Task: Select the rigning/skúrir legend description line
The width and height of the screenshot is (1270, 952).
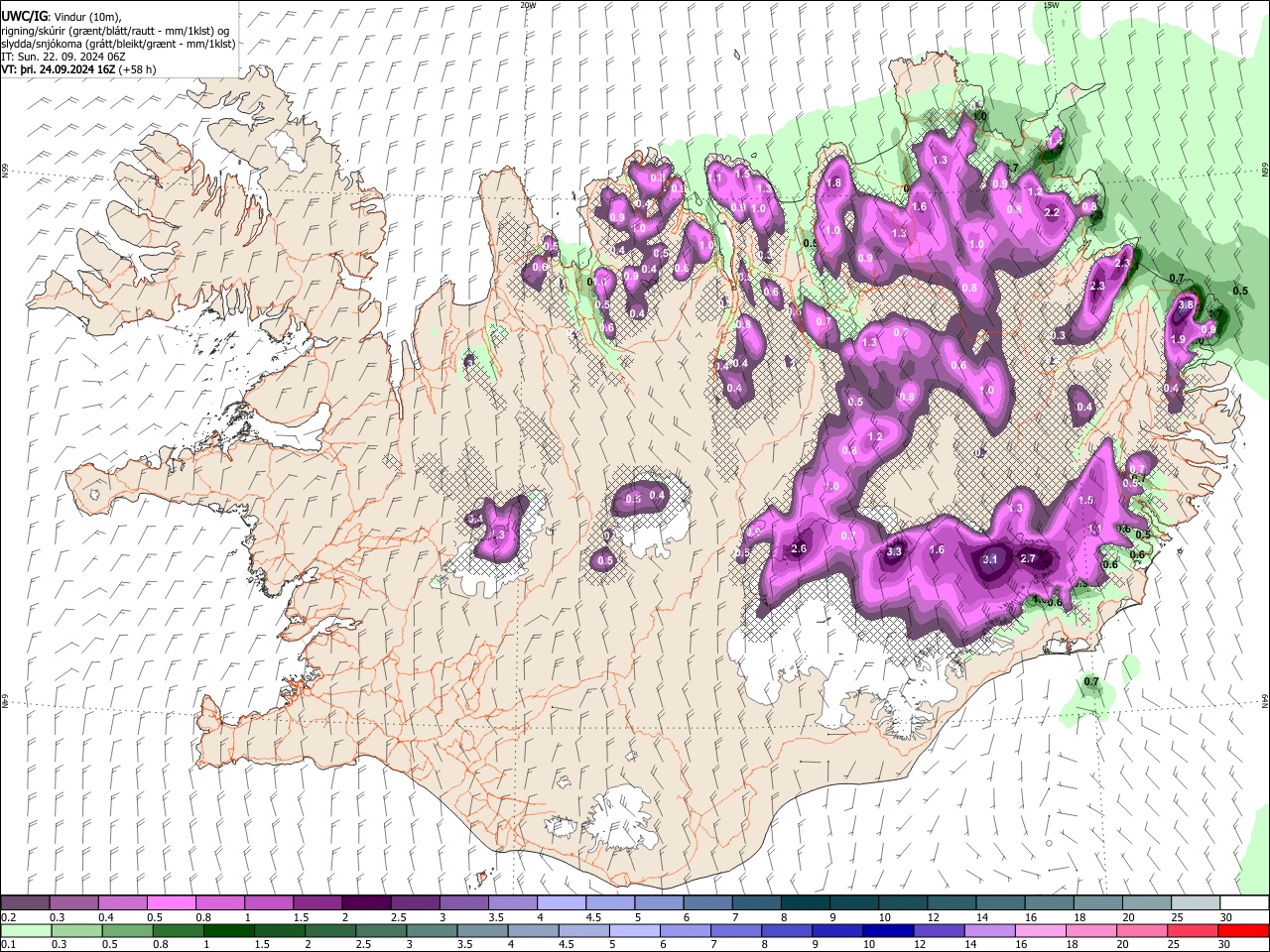Action: tap(116, 30)
